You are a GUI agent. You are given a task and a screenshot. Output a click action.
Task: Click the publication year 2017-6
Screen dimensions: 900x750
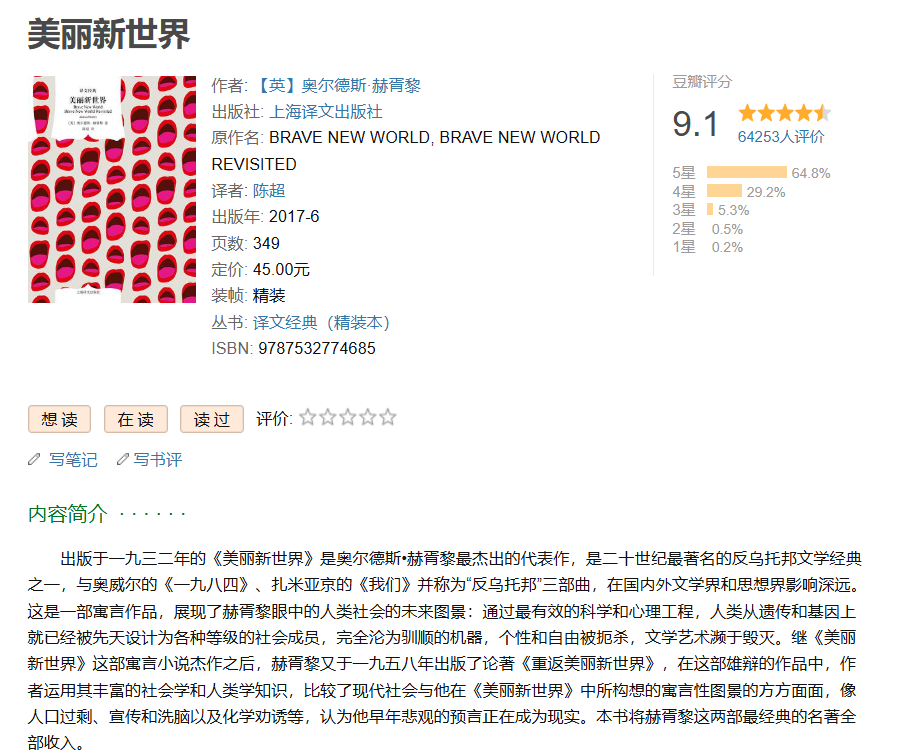click(x=294, y=216)
